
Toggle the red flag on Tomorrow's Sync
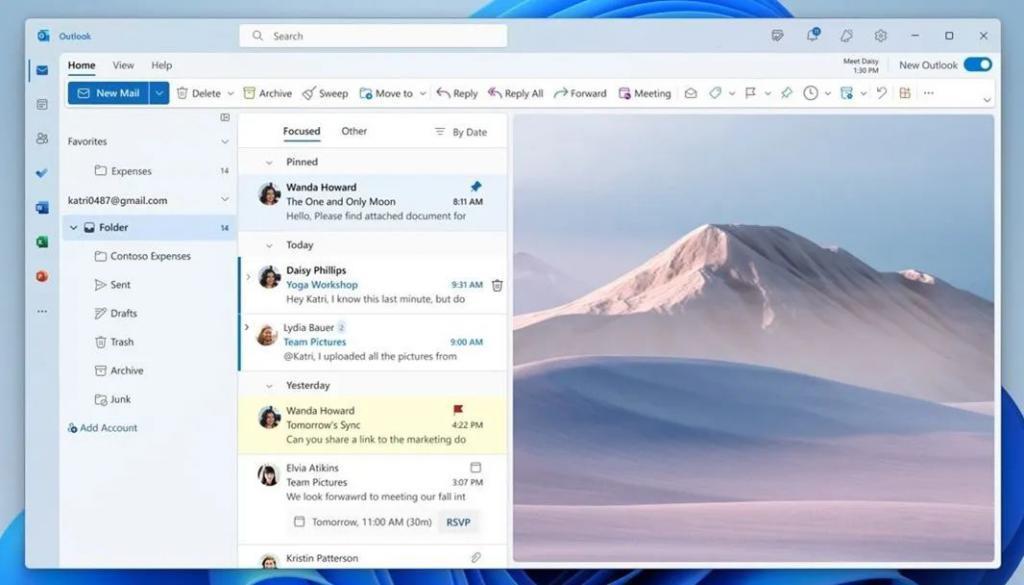point(458,410)
